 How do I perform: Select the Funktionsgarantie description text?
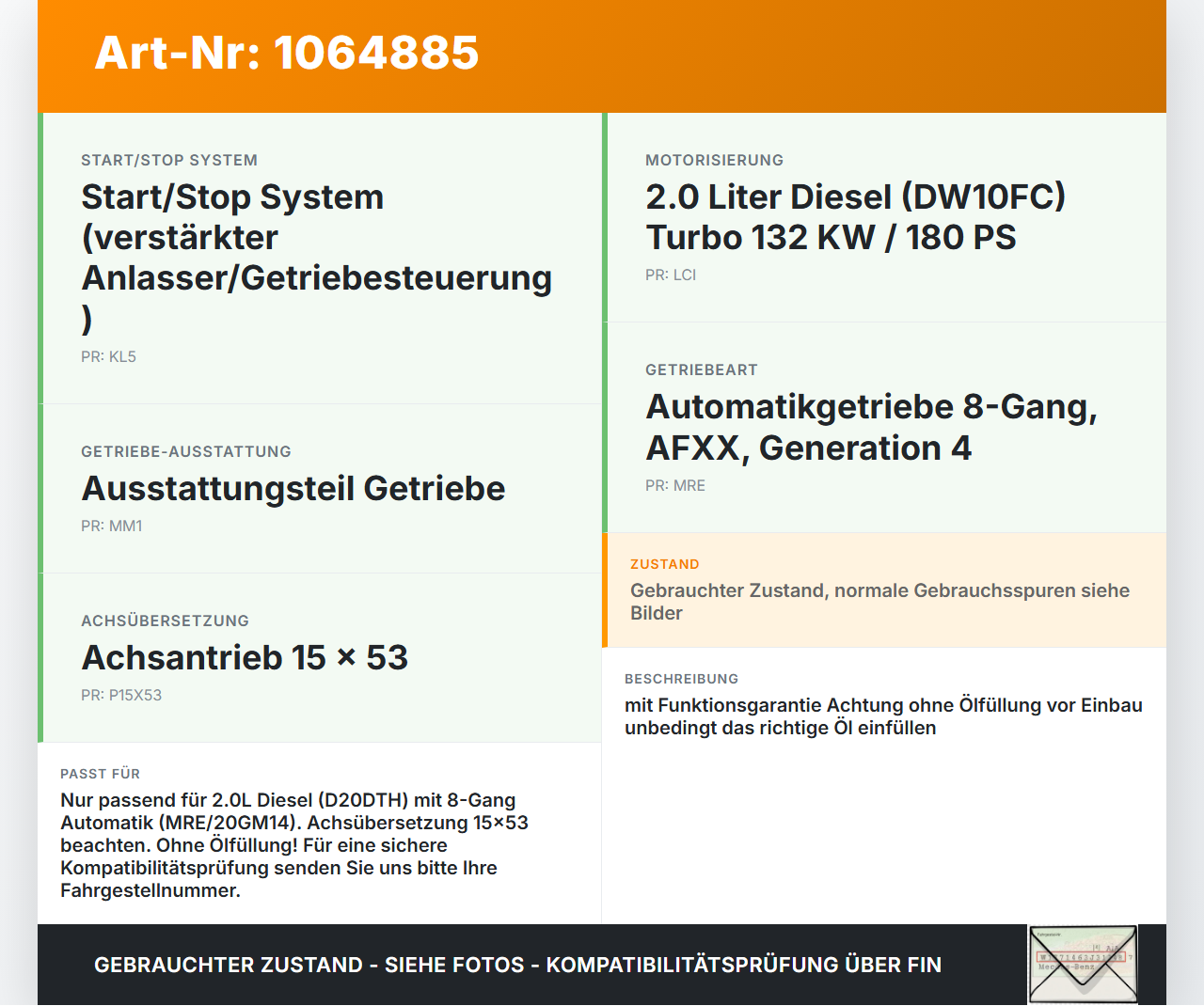pos(883,716)
